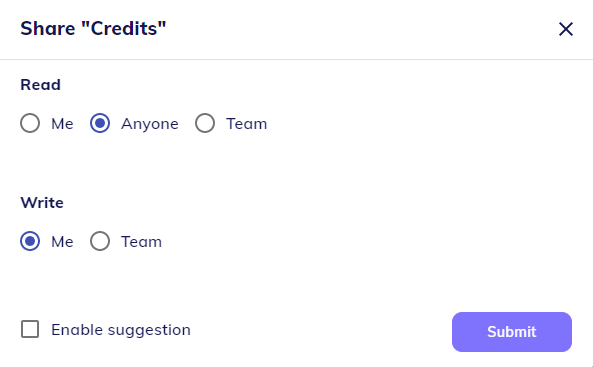This screenshot has height=367, width=593.
Task: Select the Me radio button under Write
Action: coord(30,241)
